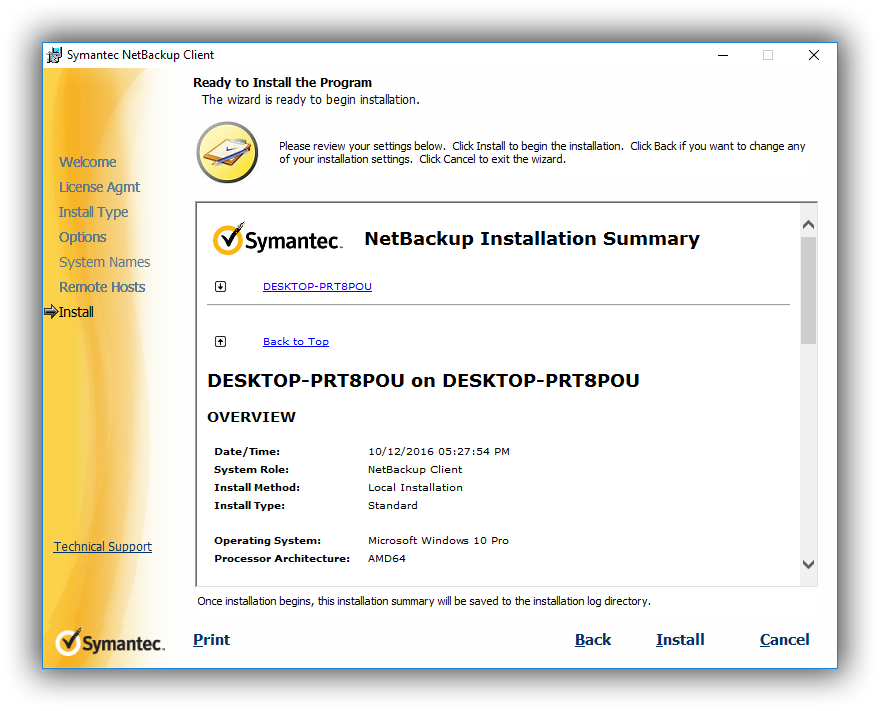880x711 pixels.
Task: Start installation with the Install button
Action: pos(680,640)
